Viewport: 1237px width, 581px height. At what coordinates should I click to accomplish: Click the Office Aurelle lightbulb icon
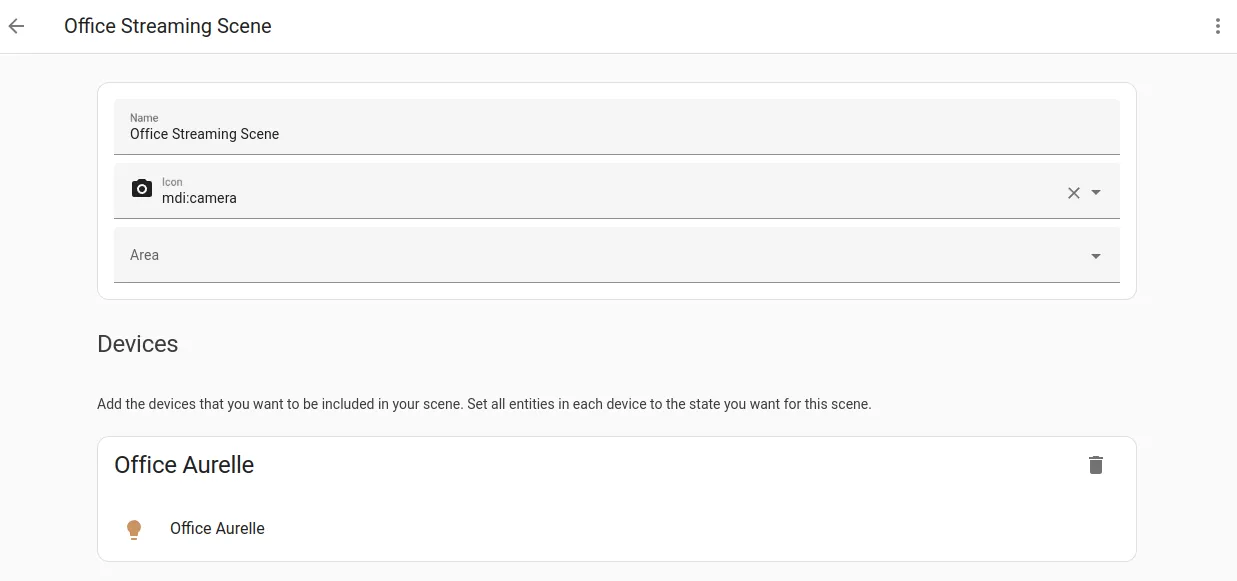pyautogui.click(x=134, y=529)
